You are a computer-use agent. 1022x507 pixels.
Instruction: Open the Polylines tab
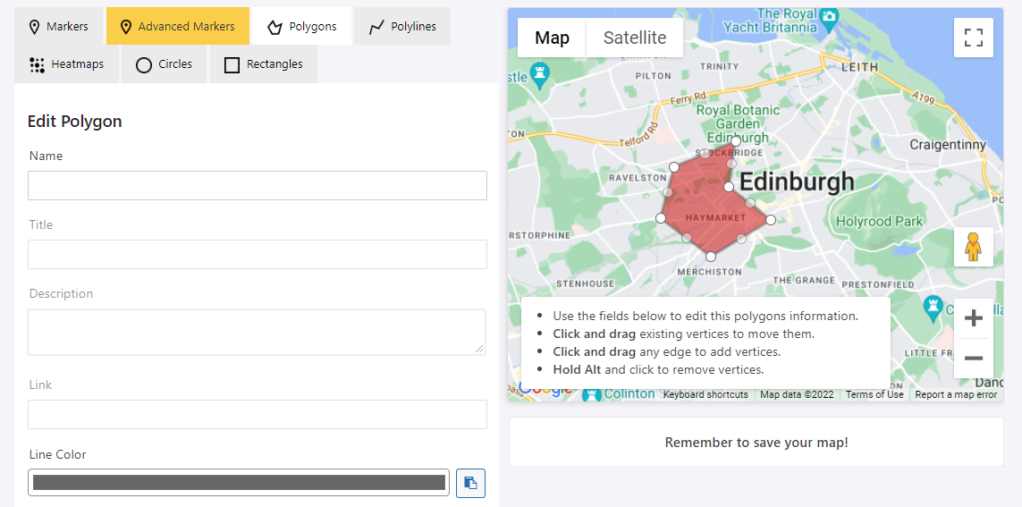point(402,26)
